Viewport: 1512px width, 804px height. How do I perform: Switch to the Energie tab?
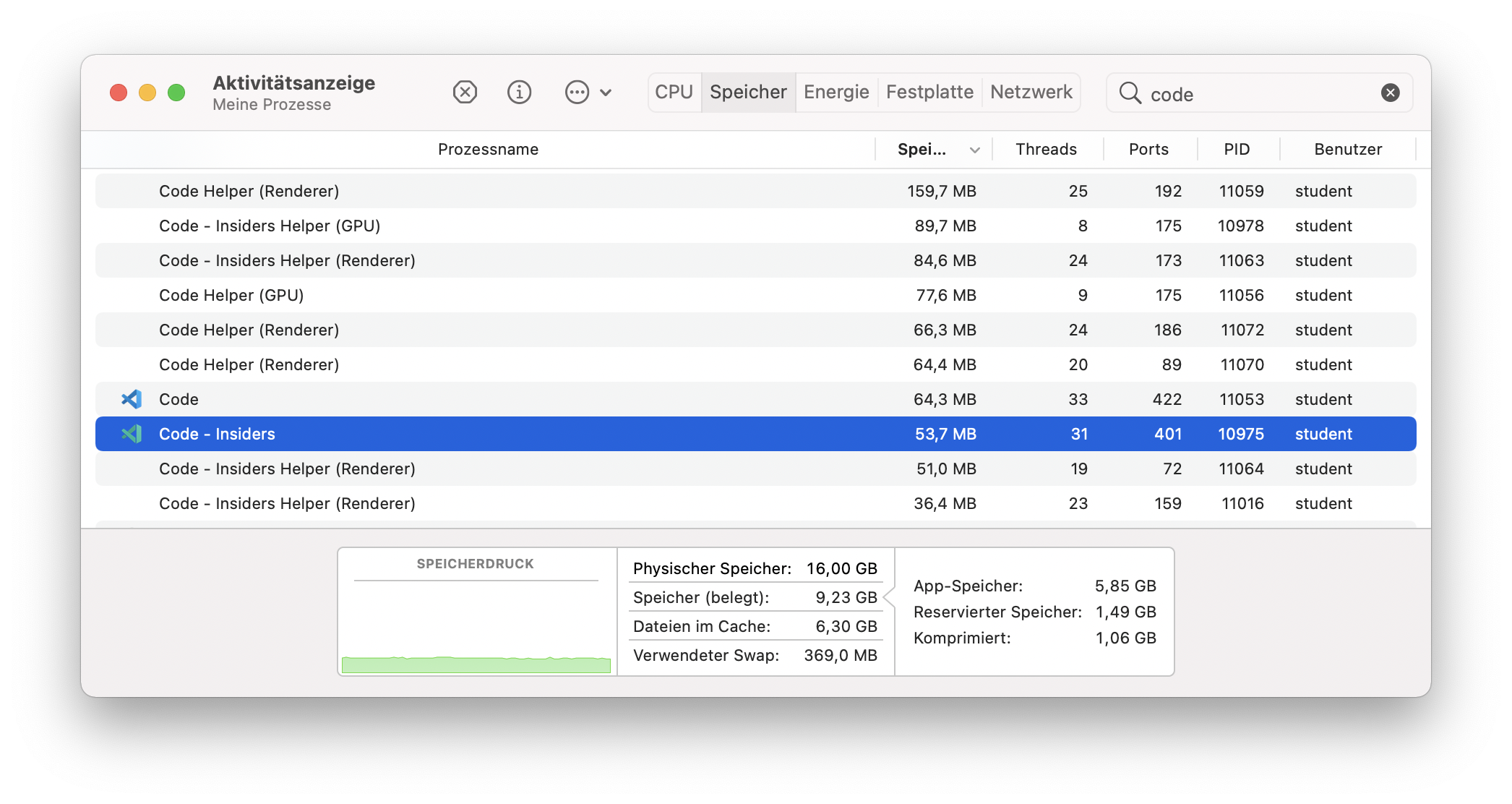[x=836, y=93]
